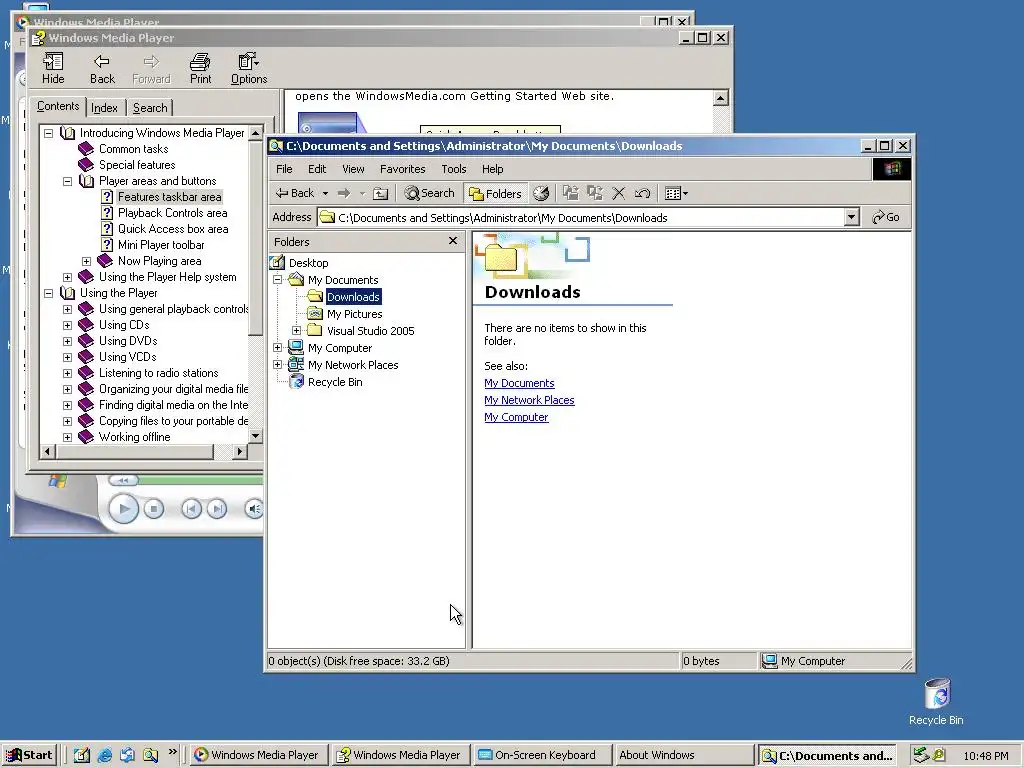Open Special features help topic
This screenshot has width=1024, height=768.
[137, 165]
